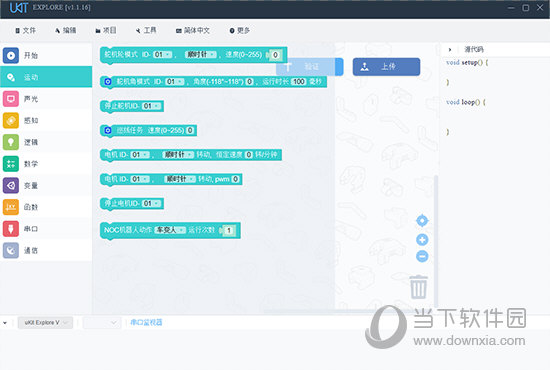This screenshot has height=370, width=550.
Task: Click angle value 0 on 舵机角模式 block
Action: click(x=249, y=82)
